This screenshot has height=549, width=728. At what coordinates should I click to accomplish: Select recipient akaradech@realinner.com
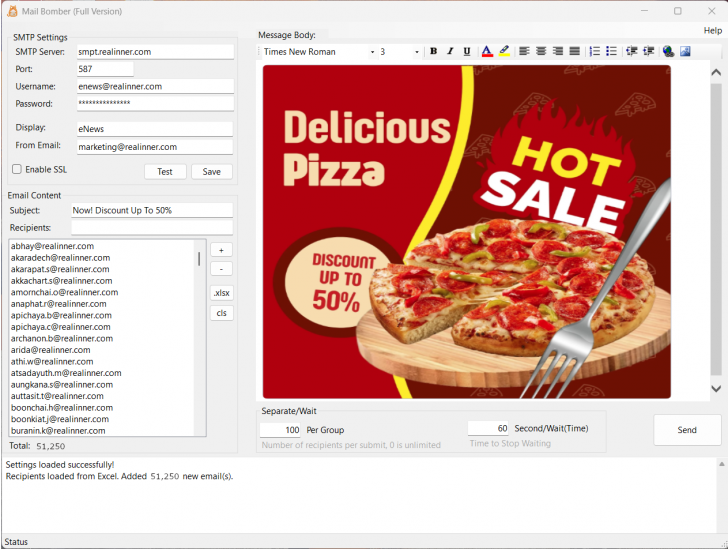click(60, 258)
